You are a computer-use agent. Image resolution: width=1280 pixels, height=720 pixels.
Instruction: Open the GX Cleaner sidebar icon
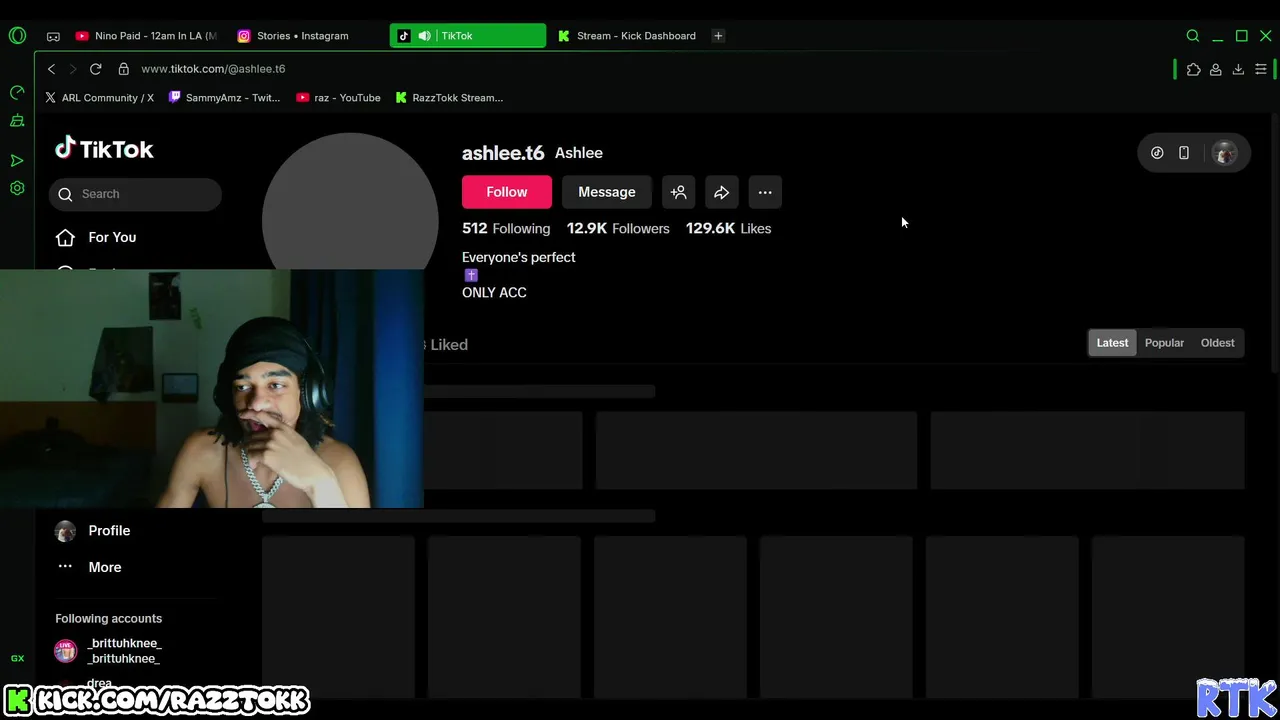(x=17, y=121)
